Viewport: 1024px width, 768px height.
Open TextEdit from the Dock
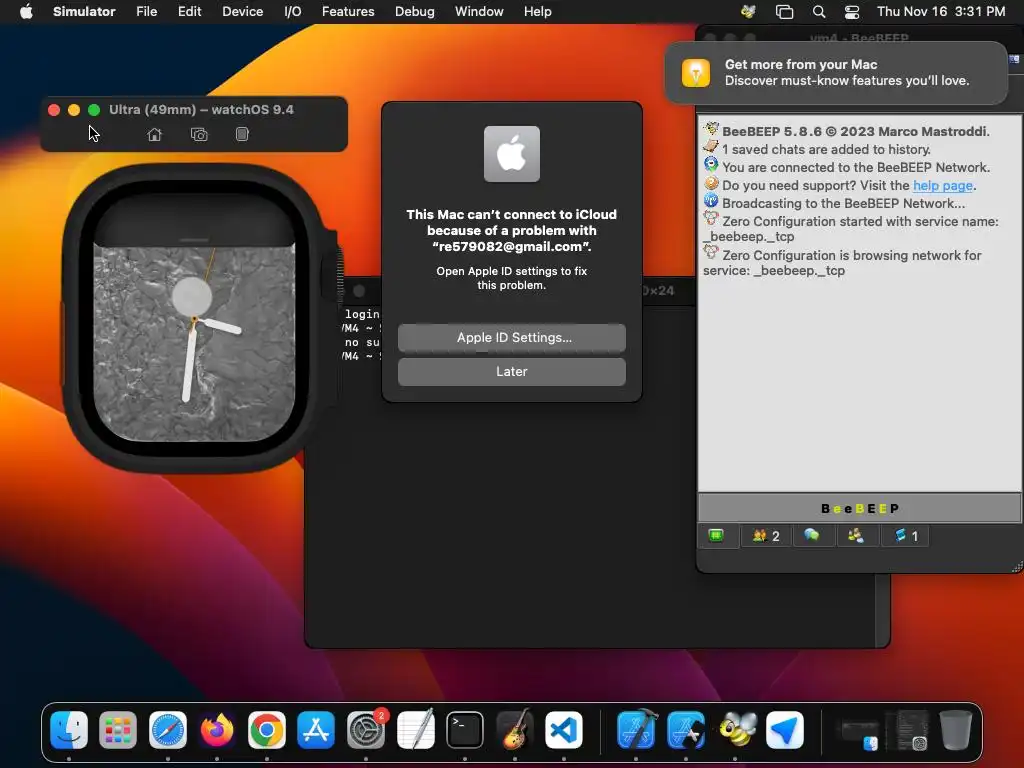click(415, 729)
